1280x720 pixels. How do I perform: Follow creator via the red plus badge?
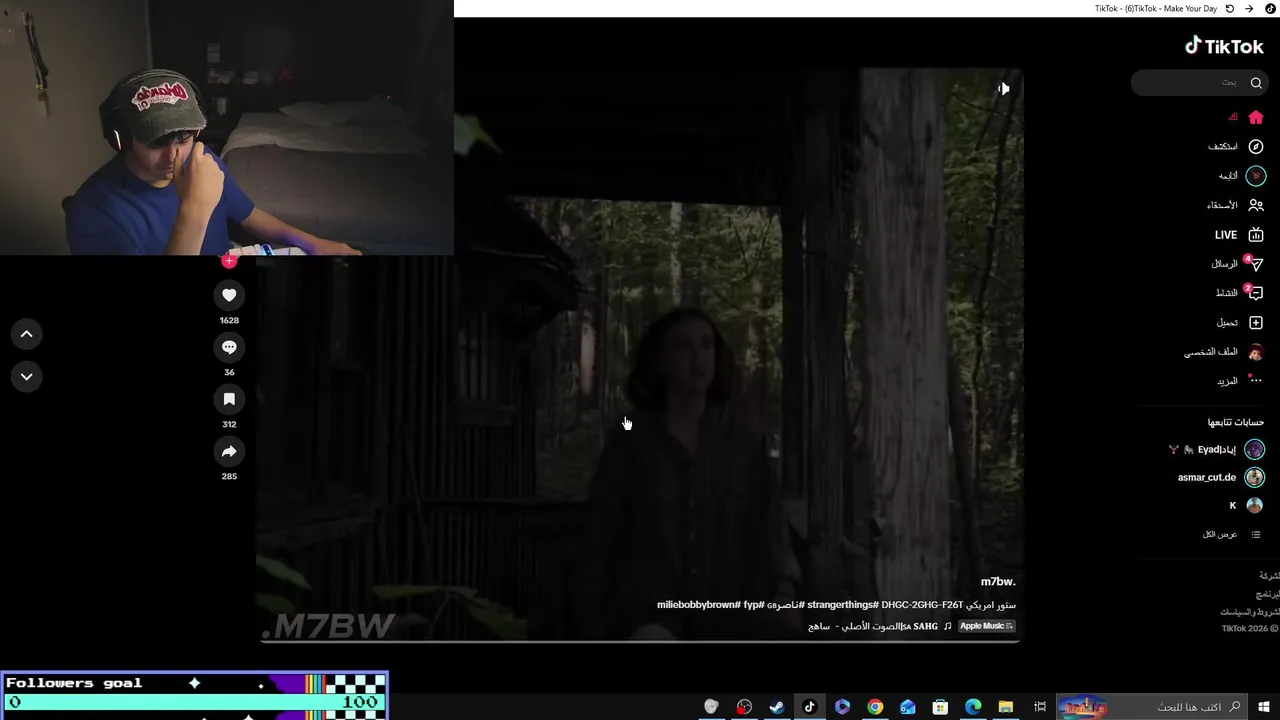click(x=229, y=261)
